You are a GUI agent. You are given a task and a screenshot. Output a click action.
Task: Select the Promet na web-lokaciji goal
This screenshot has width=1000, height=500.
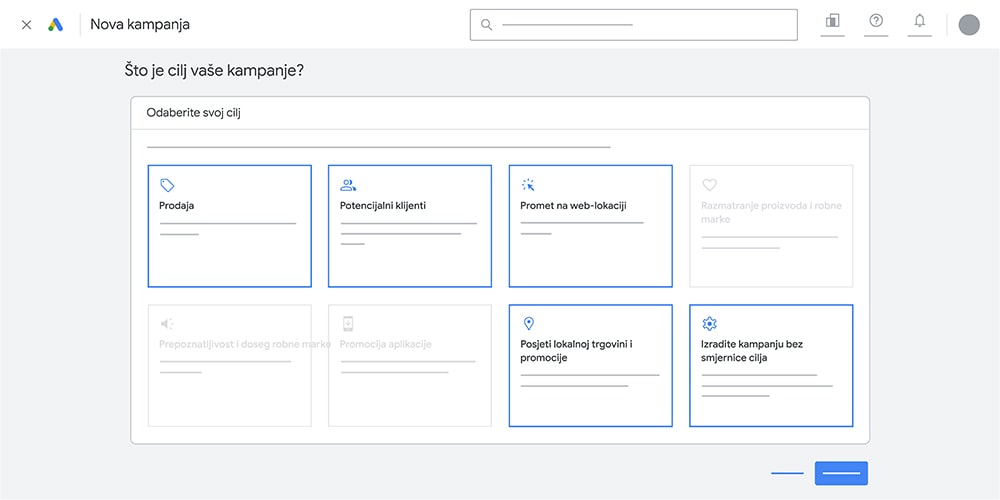coord(590,226)
